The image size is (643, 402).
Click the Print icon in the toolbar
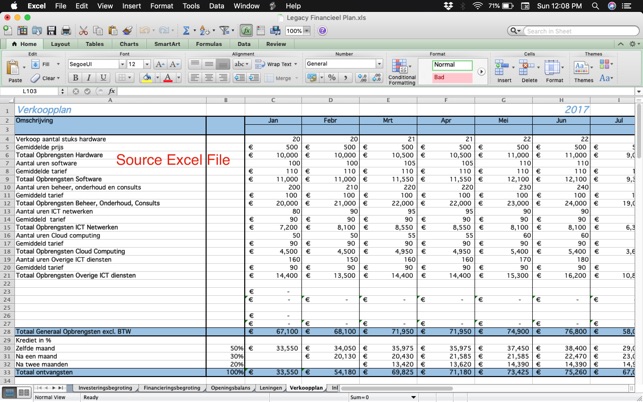[66, 31]
